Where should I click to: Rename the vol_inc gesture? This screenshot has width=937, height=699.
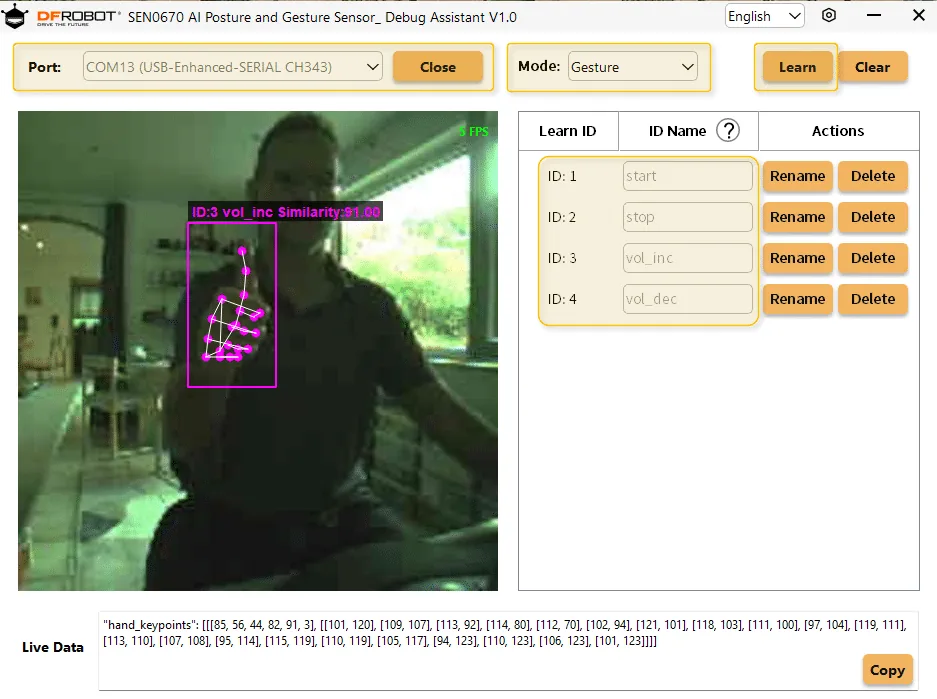797,258
